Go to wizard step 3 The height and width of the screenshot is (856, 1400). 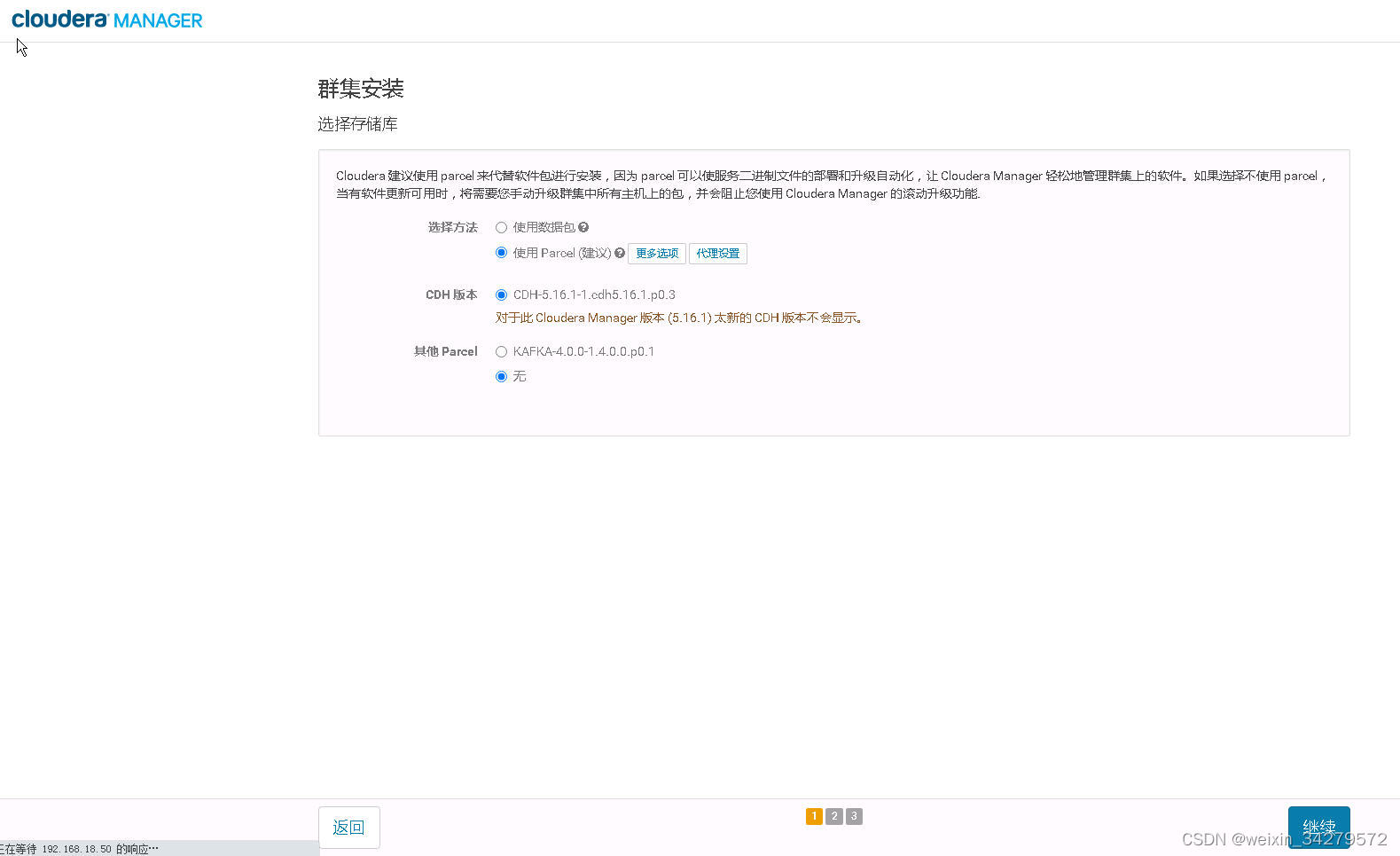(854, 816)
